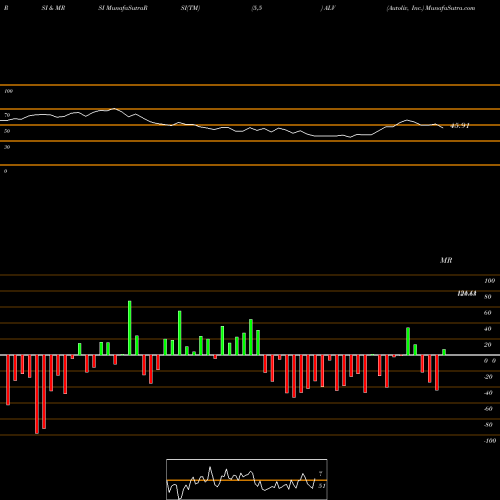Click the longest red MR histogram bar
Image resolution: width=500 pixels, height=500 pixels.
tap(37, 394)
